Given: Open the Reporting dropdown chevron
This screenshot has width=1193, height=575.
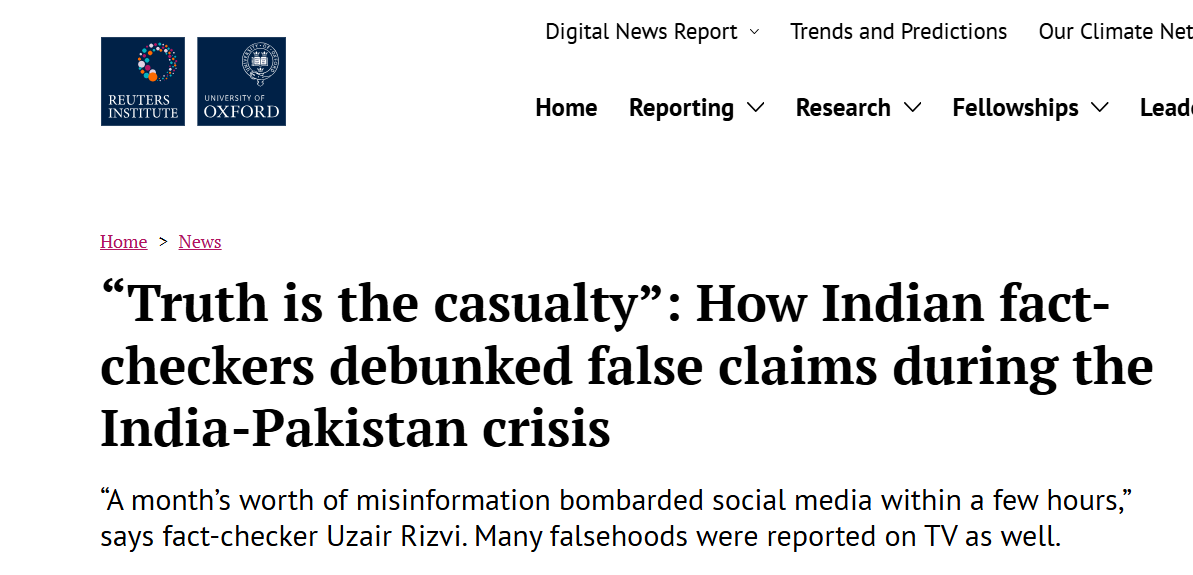Looking at the screenshot, I should point(756,108).
